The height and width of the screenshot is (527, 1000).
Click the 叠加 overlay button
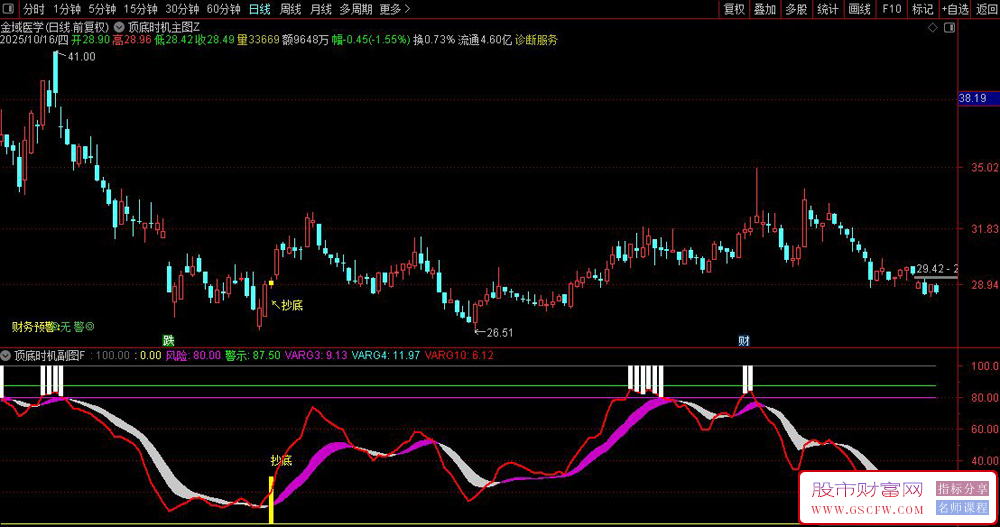tap(765, 9)
